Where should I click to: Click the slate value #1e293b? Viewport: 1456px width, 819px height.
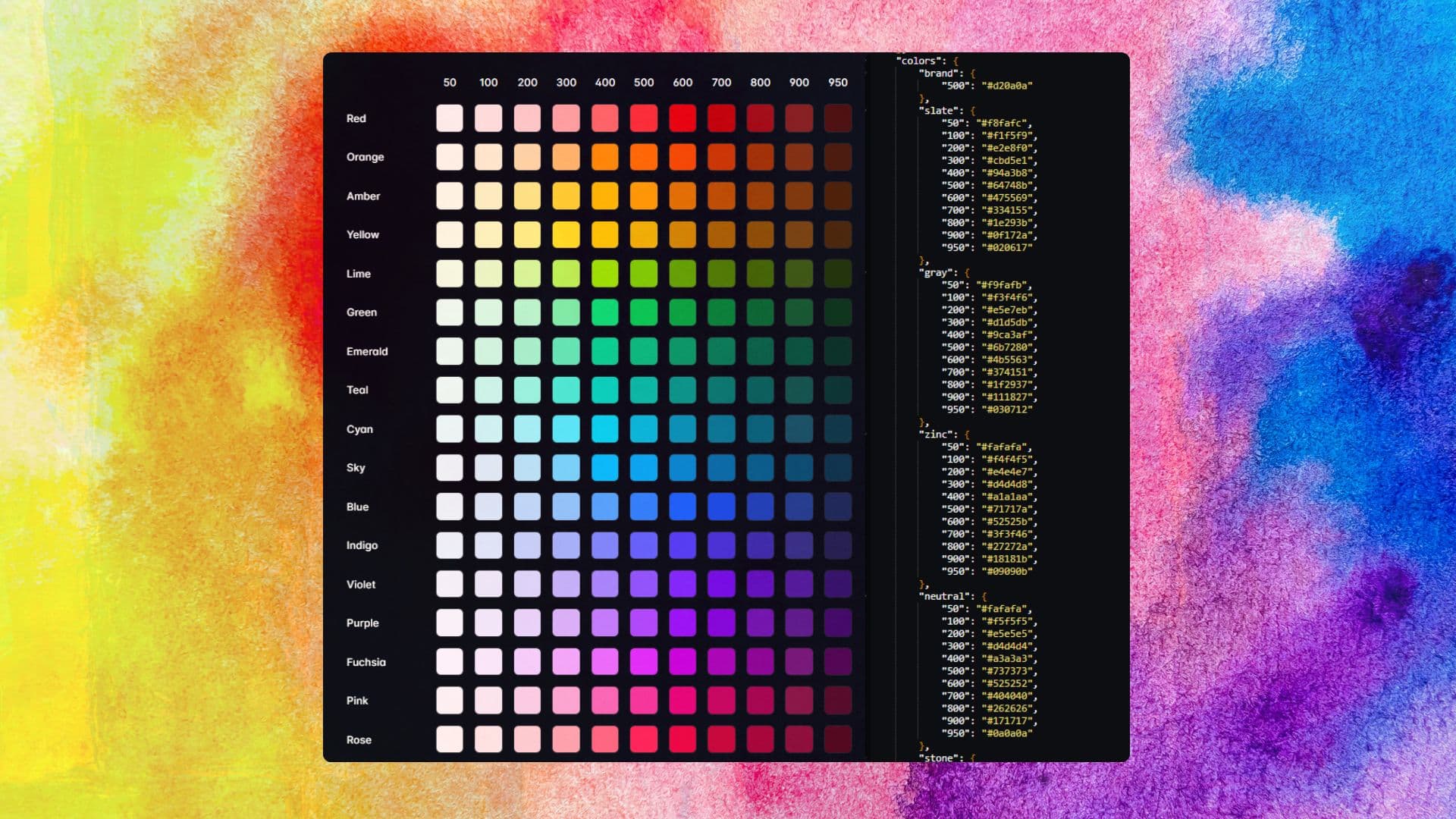[x=1007, y=223]
